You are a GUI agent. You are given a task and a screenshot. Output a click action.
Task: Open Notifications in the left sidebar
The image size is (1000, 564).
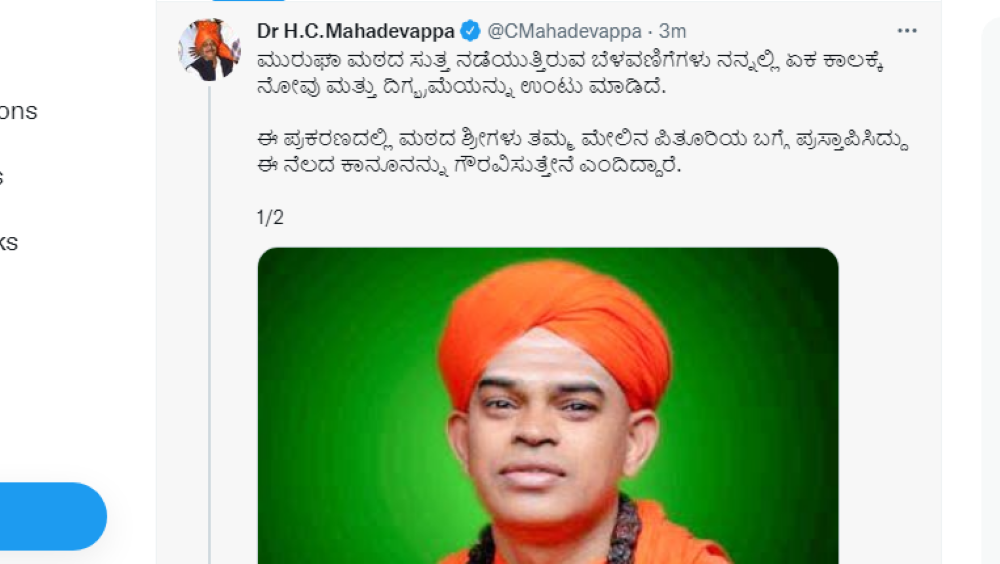pos(18,112)
